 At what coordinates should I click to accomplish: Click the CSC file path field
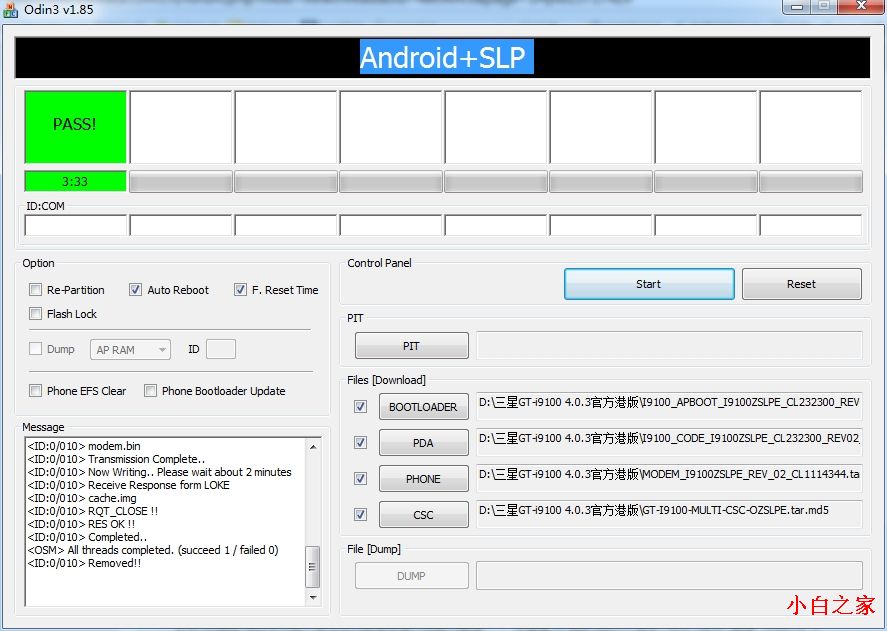669,513
